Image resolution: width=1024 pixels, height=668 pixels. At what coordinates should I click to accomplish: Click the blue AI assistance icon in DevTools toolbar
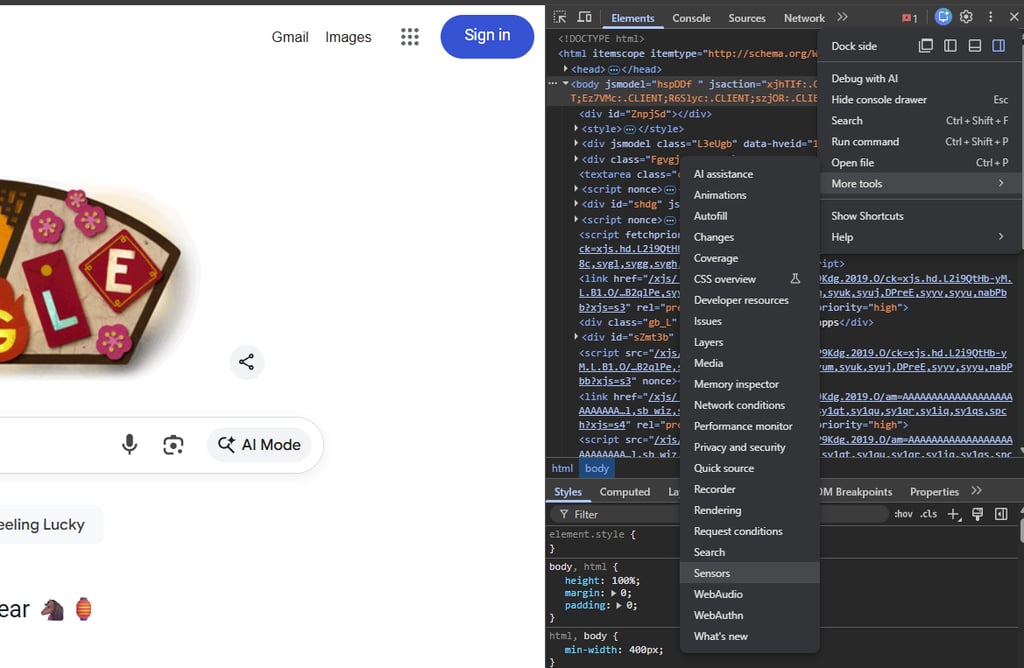942,17
